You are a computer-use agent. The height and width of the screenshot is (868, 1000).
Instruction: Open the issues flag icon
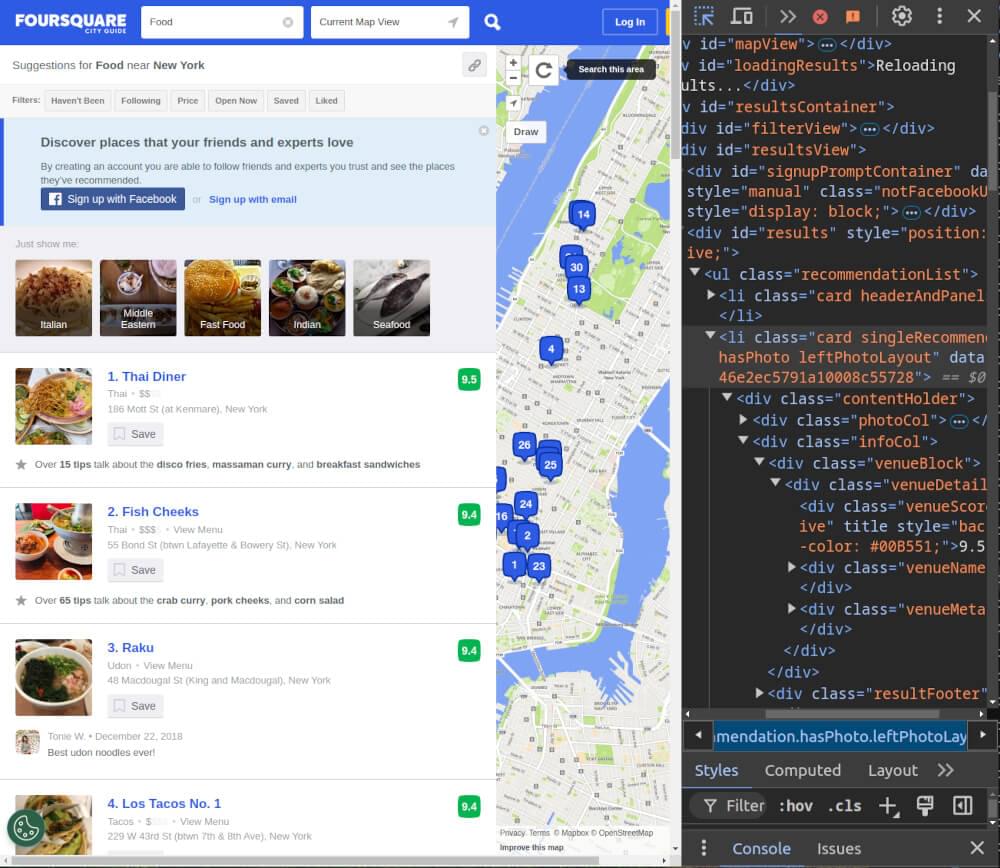pyautogui.click(x=853, y=16)
